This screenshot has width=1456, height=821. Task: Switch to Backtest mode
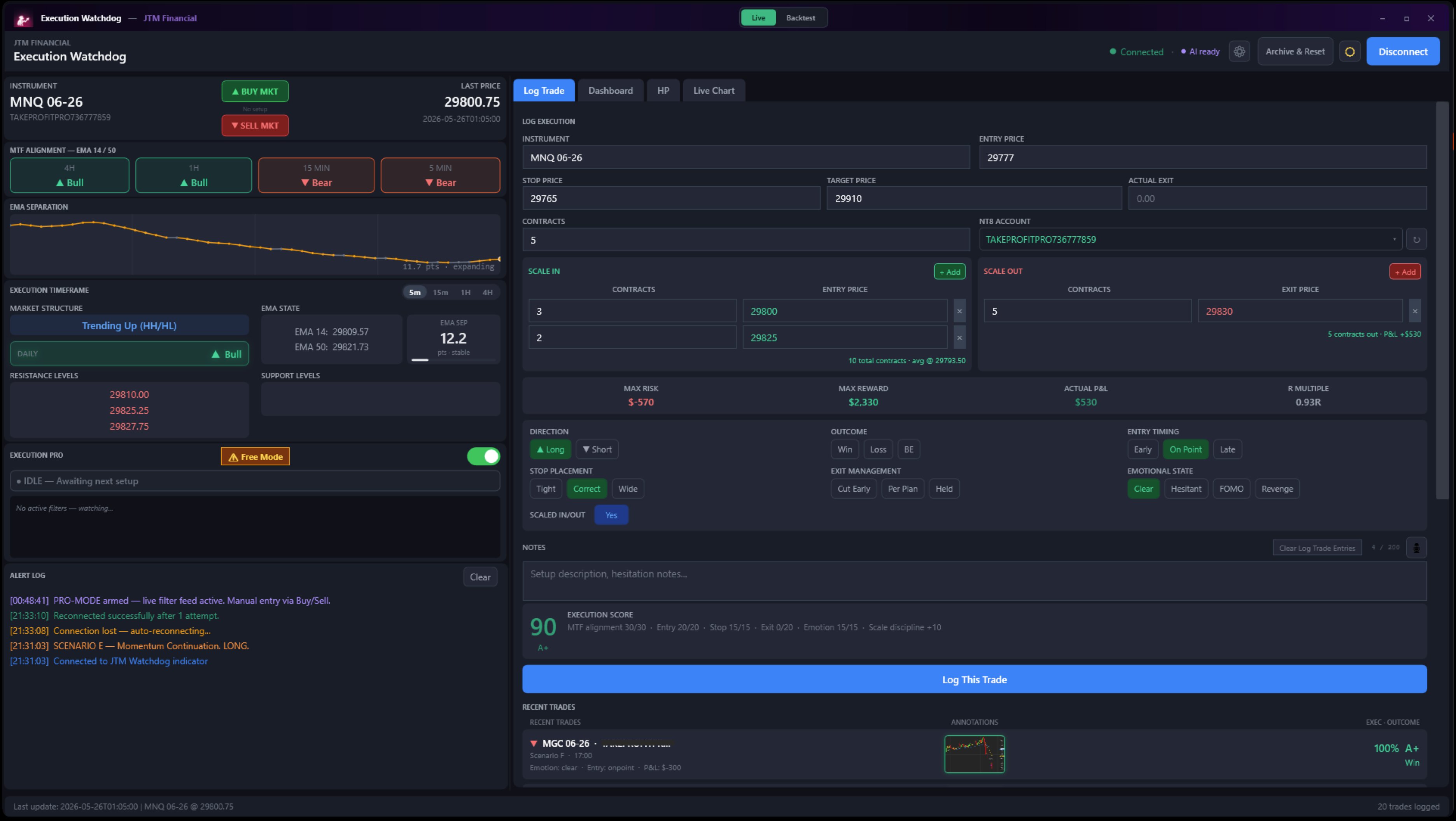[800, 18]
